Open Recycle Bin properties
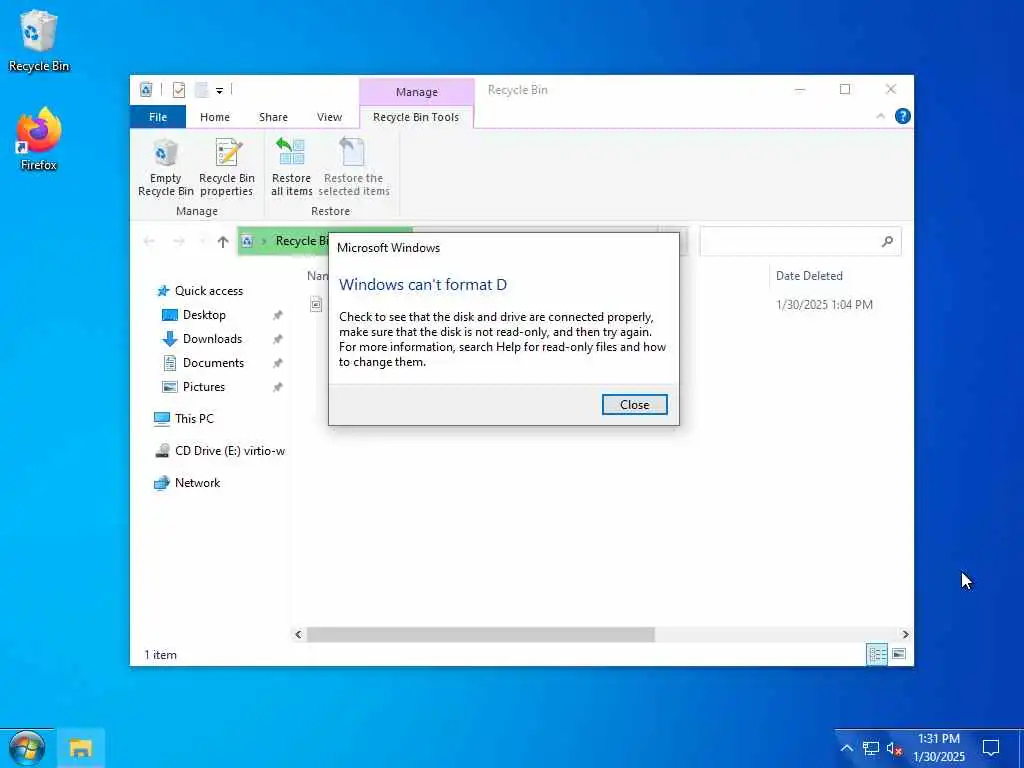The height and width of the screenshot is (768, 1024). click(227, 168)
